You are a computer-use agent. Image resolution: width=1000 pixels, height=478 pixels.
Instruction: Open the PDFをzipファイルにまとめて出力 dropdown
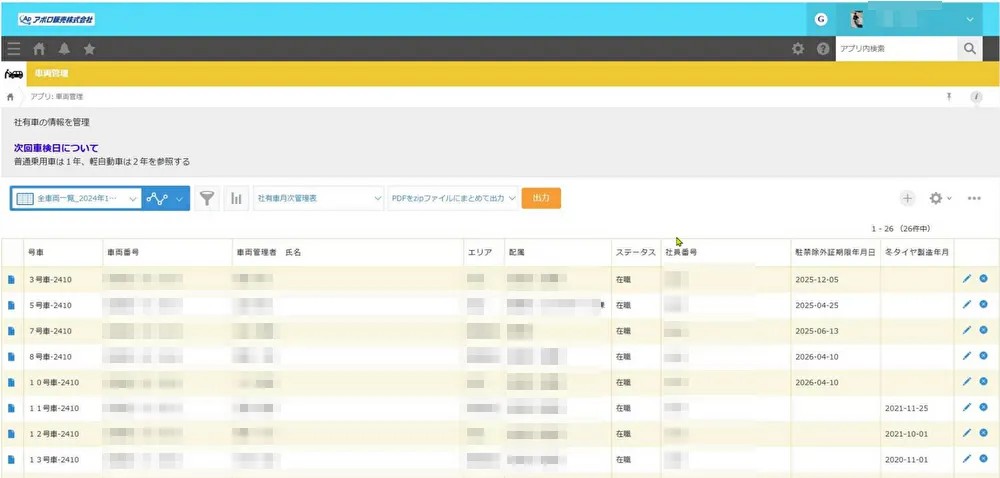point(454,198)
